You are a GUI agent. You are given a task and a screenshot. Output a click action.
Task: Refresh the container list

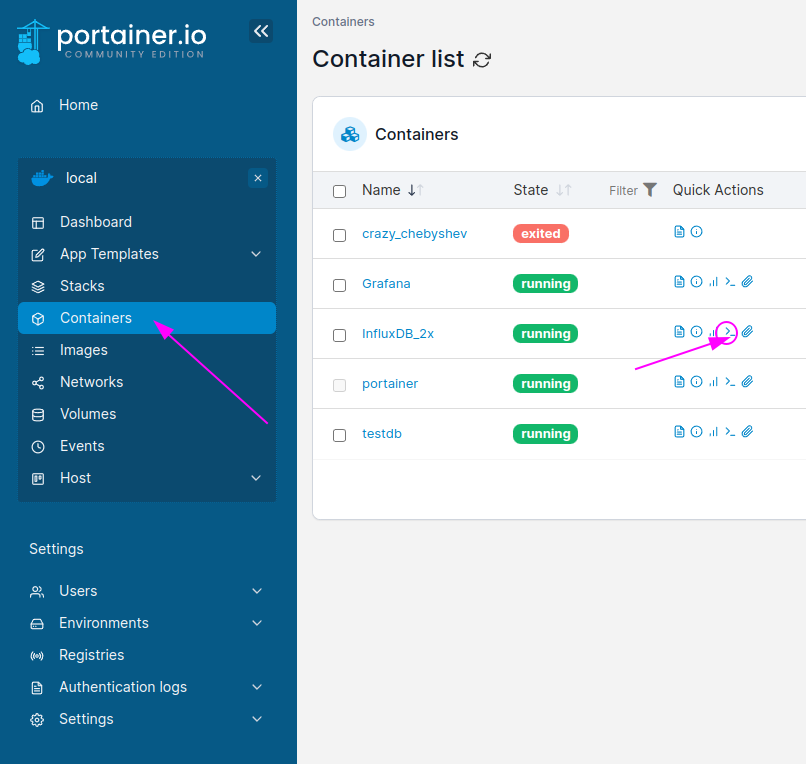482,60
